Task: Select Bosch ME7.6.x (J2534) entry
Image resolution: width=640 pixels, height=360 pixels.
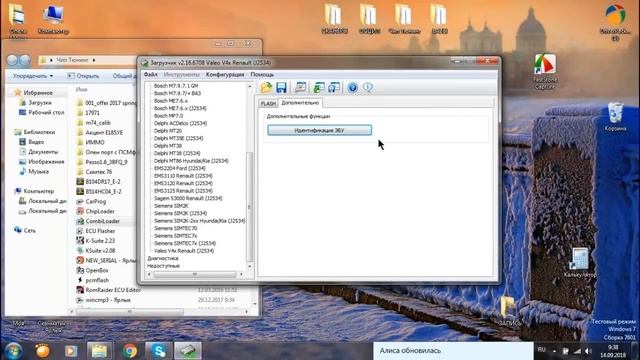Action: [180, 108]
